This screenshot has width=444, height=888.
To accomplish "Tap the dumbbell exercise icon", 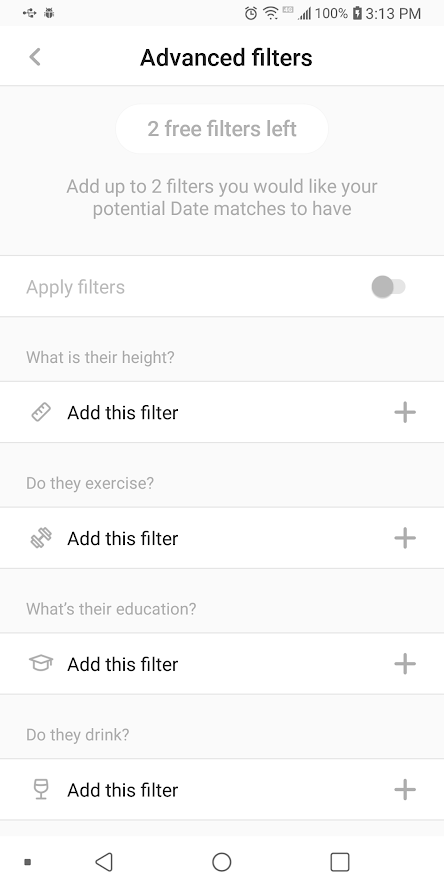I will tap(41, 538).
